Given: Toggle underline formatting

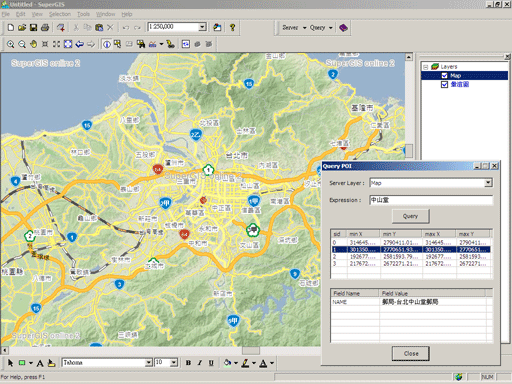Looking at the screenshot, I should pyautogui.click(x=211, y=363).
